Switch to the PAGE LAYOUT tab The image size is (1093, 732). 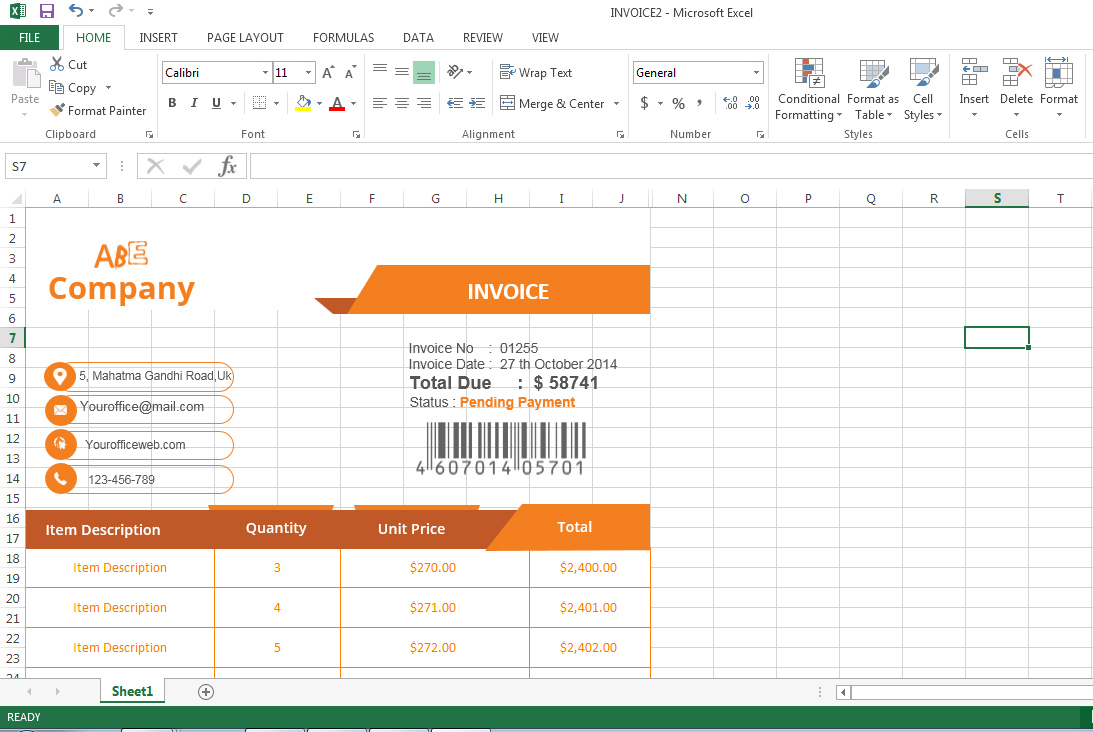pyautogui.click(x=245, y=38)
